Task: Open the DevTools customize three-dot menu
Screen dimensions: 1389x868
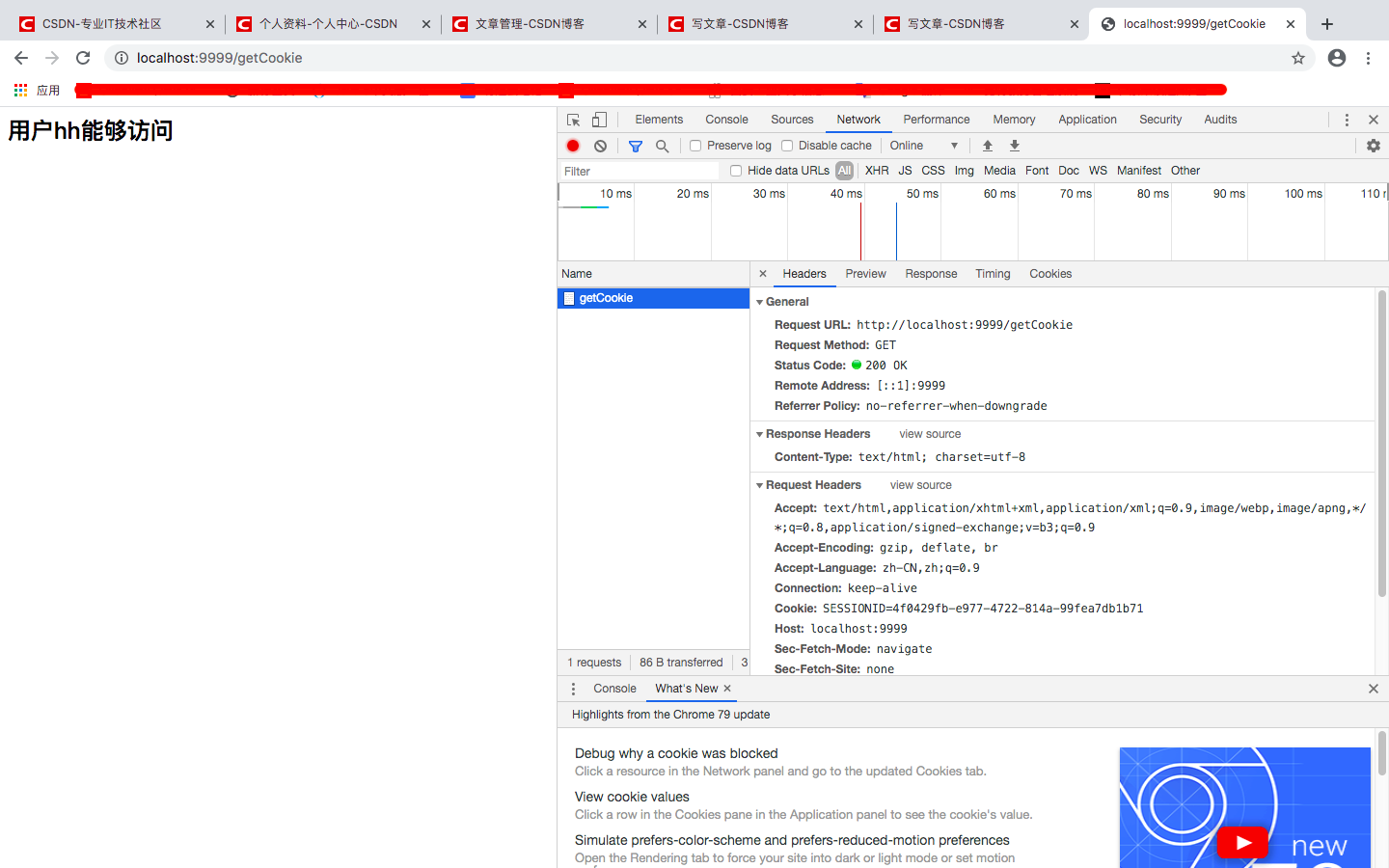Action: pos(1347,120)
